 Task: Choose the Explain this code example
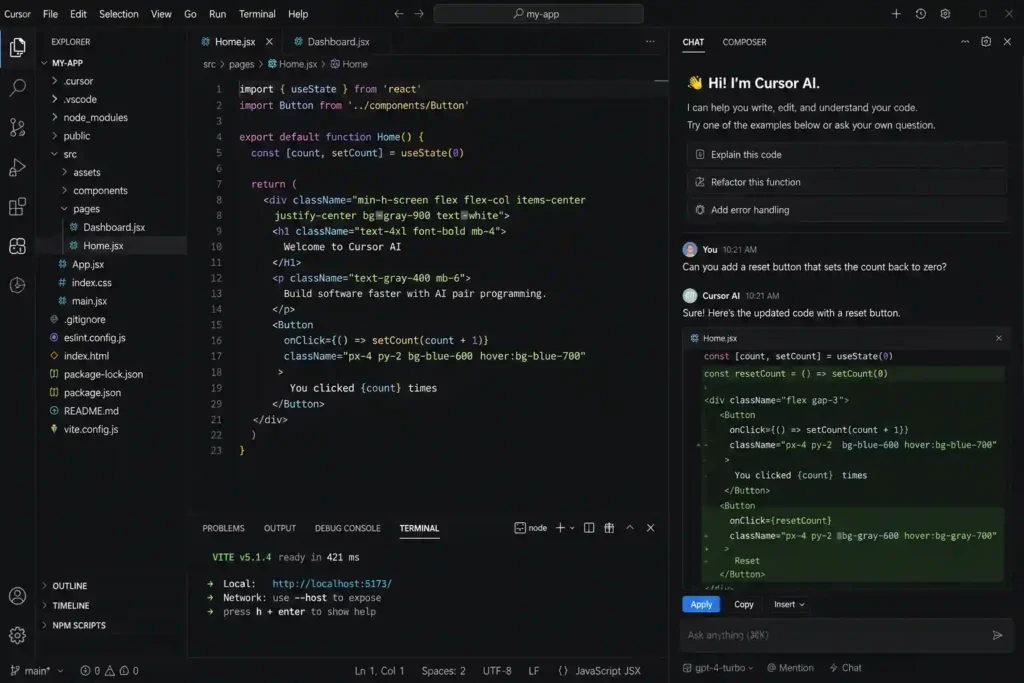coord(846,155)
